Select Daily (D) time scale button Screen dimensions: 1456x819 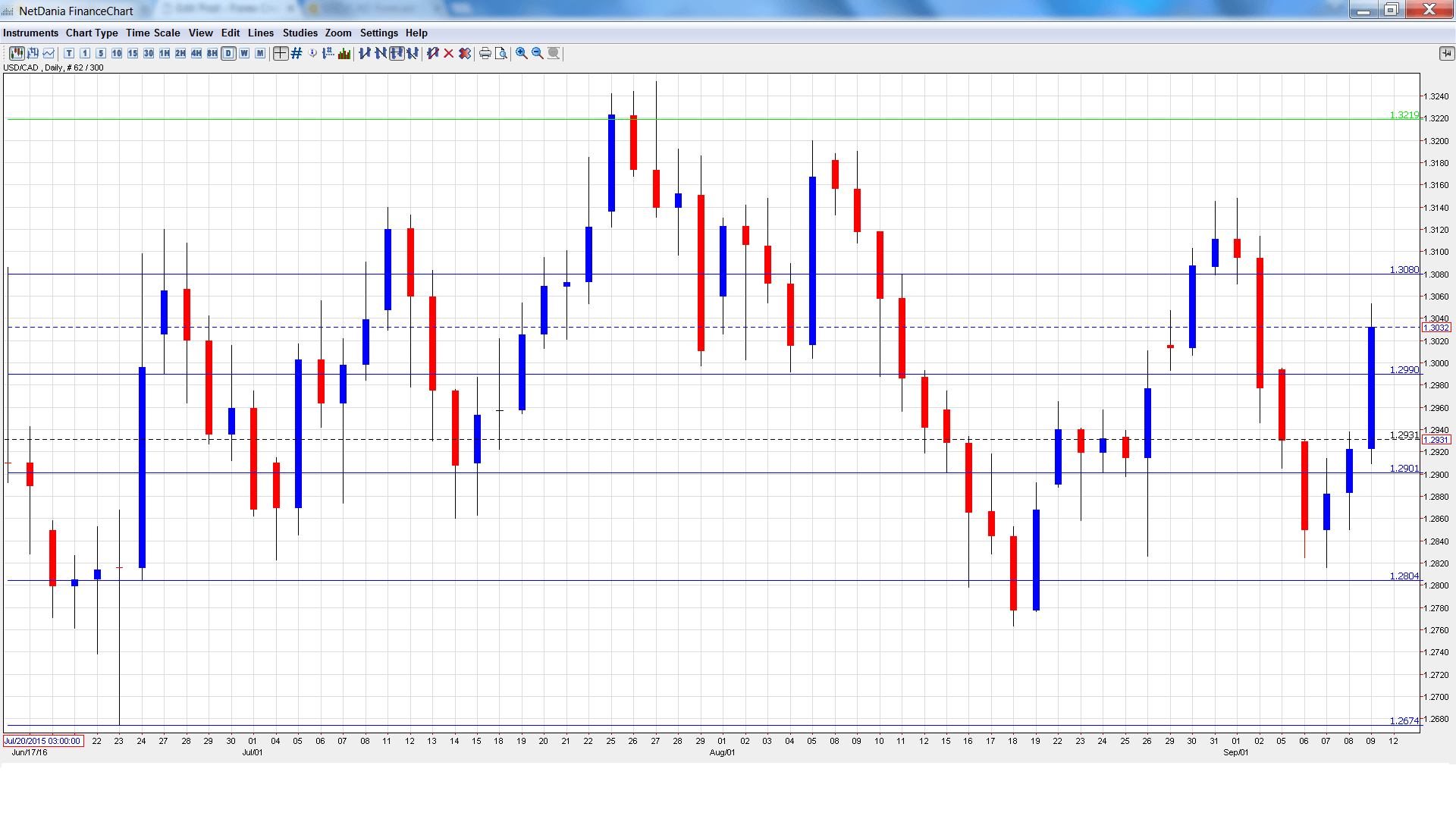pyautogui.click(x=228, y=53)
